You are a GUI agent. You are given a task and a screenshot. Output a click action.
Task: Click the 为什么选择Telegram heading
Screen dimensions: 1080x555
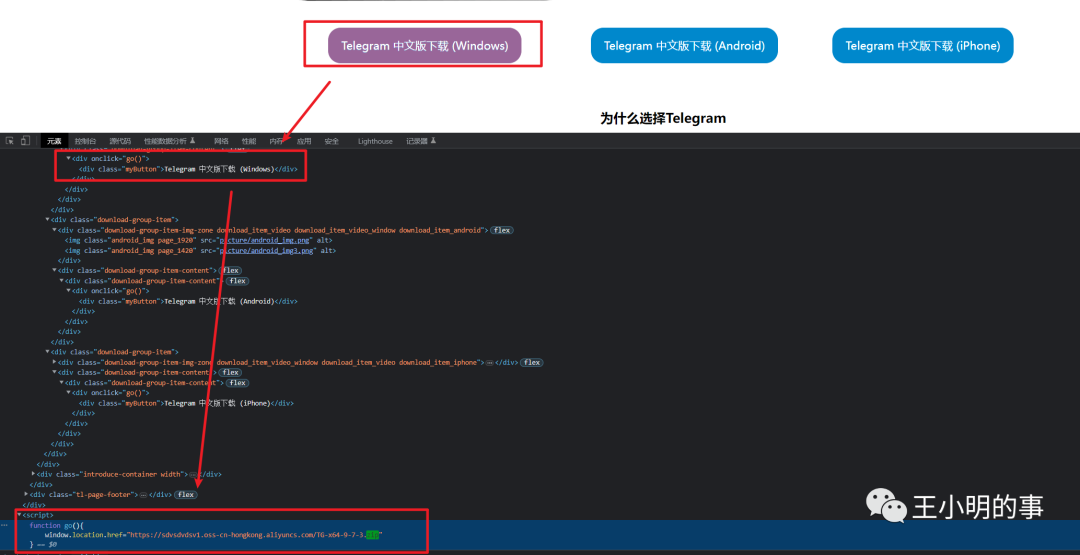(x=663, y=118)
